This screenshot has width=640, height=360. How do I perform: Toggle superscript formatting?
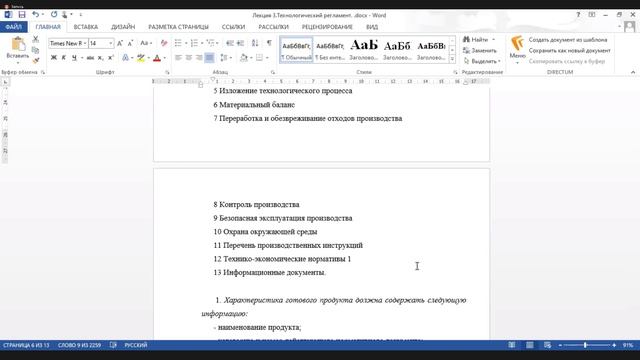click(111, 58)
